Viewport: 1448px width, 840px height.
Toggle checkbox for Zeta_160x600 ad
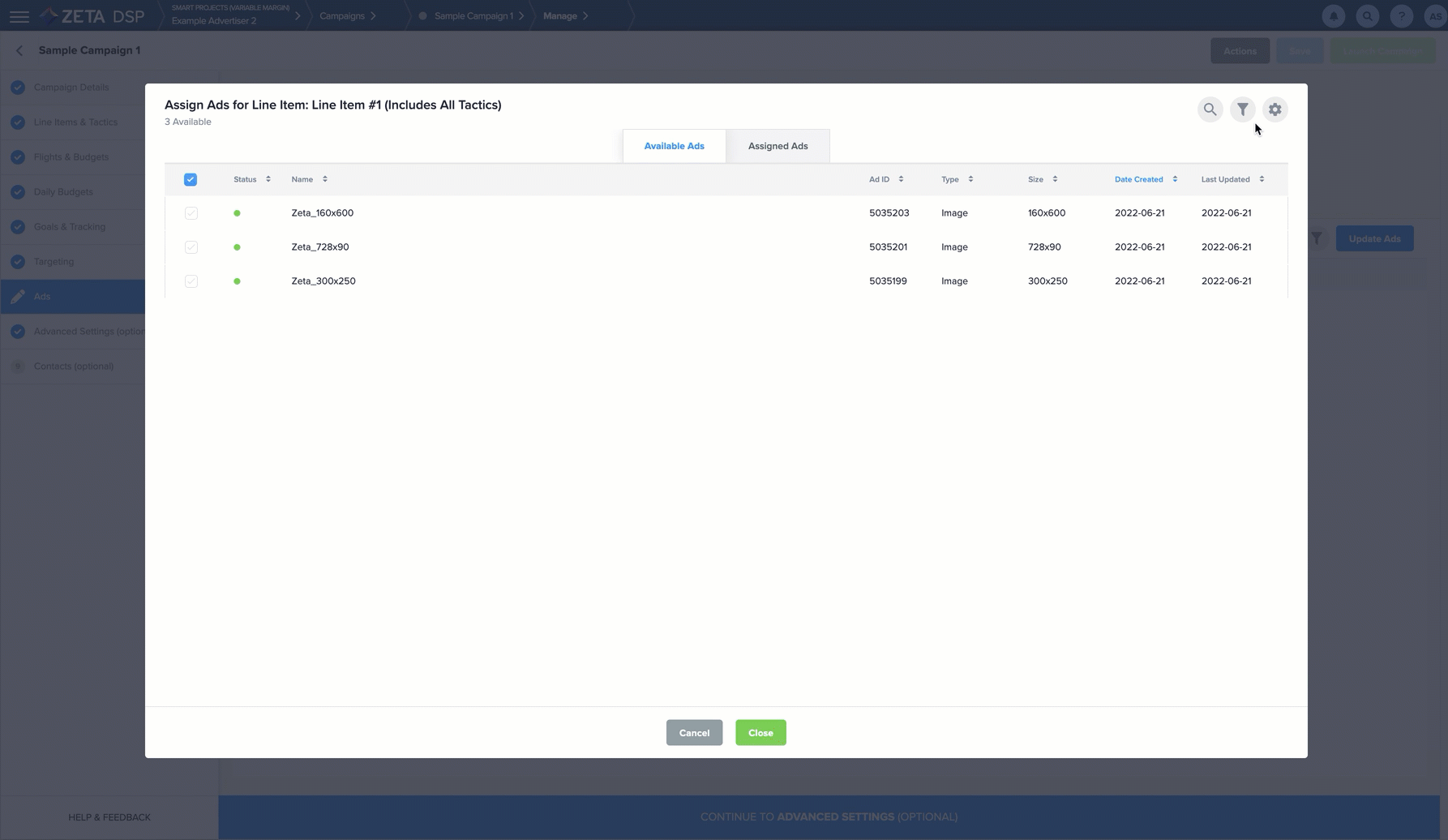point(191,213)
